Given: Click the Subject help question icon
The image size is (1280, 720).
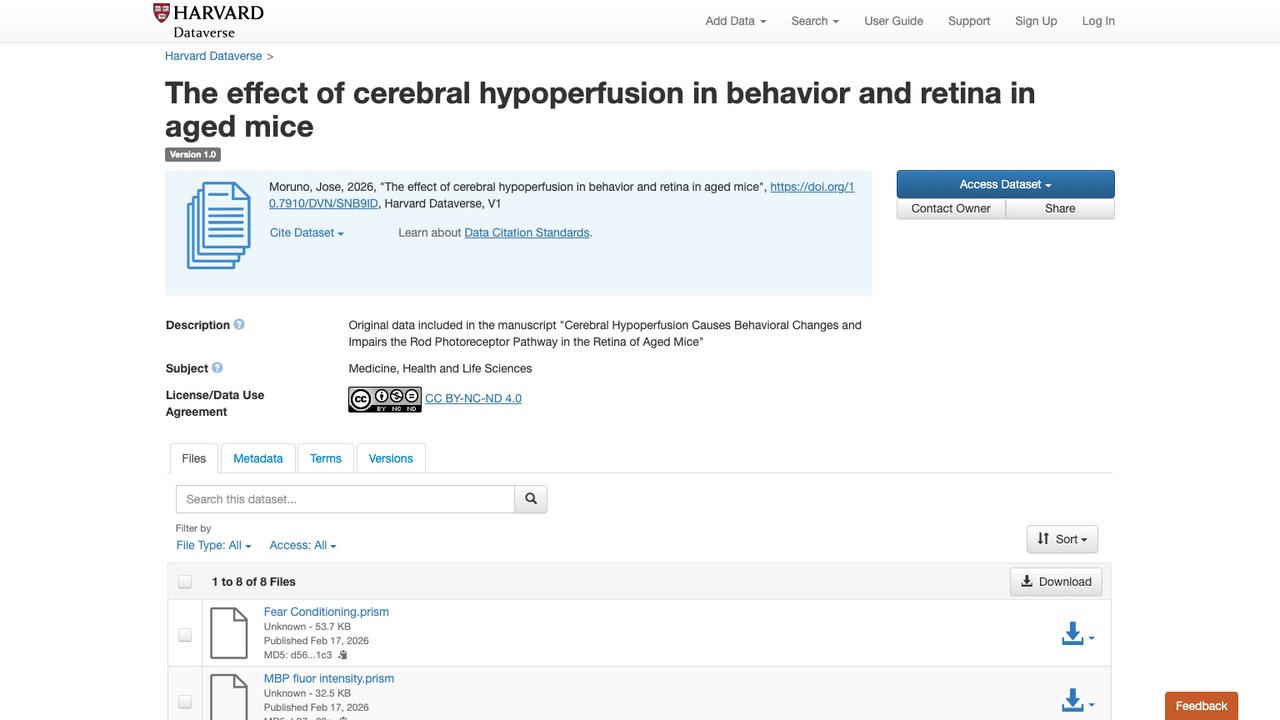Looking at the screenshot, I should tap(217, 368).
